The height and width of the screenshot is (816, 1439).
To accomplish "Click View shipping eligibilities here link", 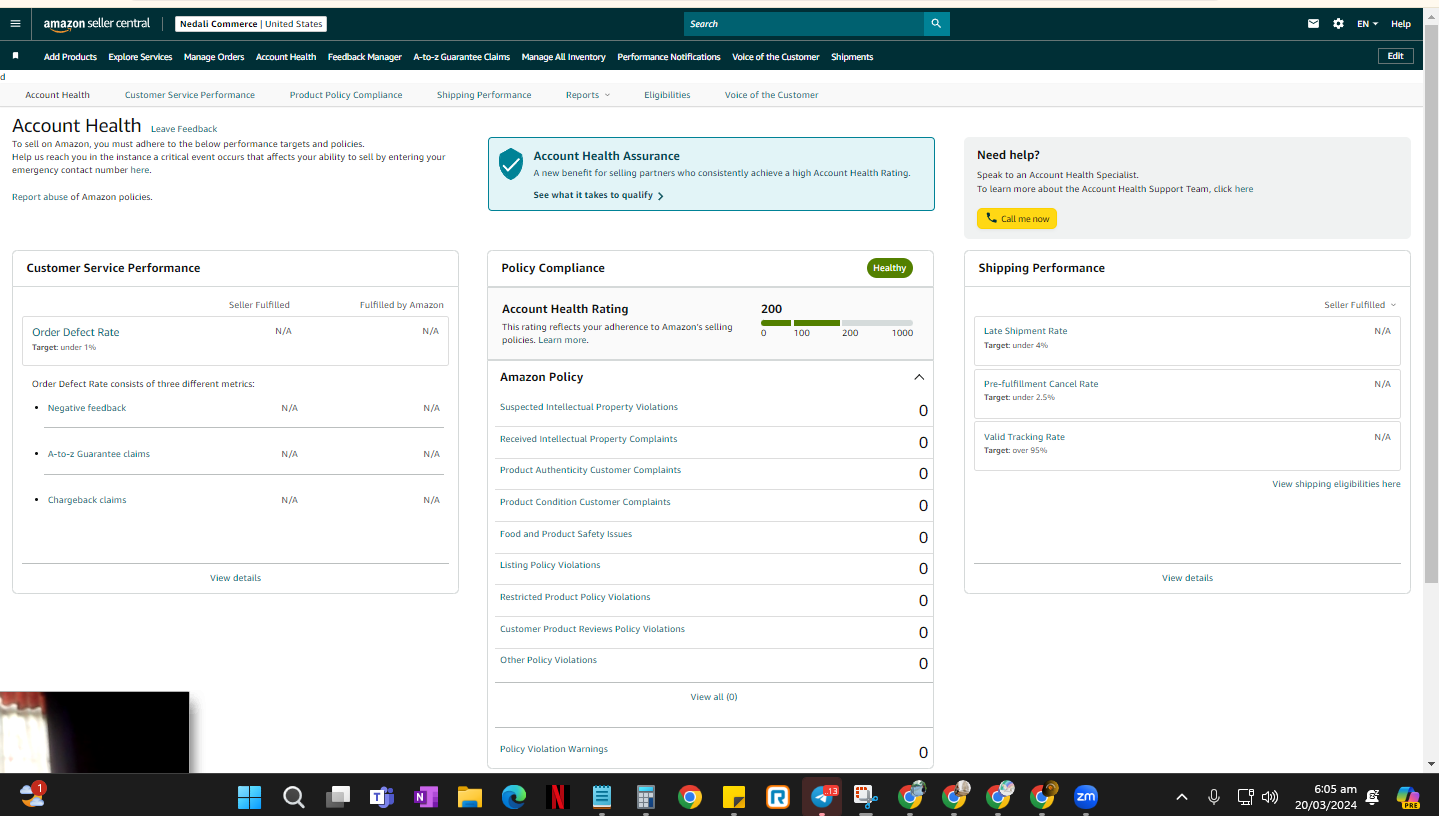I will coord(1336,484).
